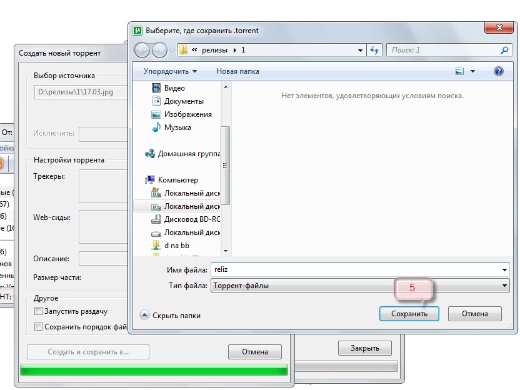Open the Домашняя группа icon

click(150, 154)
